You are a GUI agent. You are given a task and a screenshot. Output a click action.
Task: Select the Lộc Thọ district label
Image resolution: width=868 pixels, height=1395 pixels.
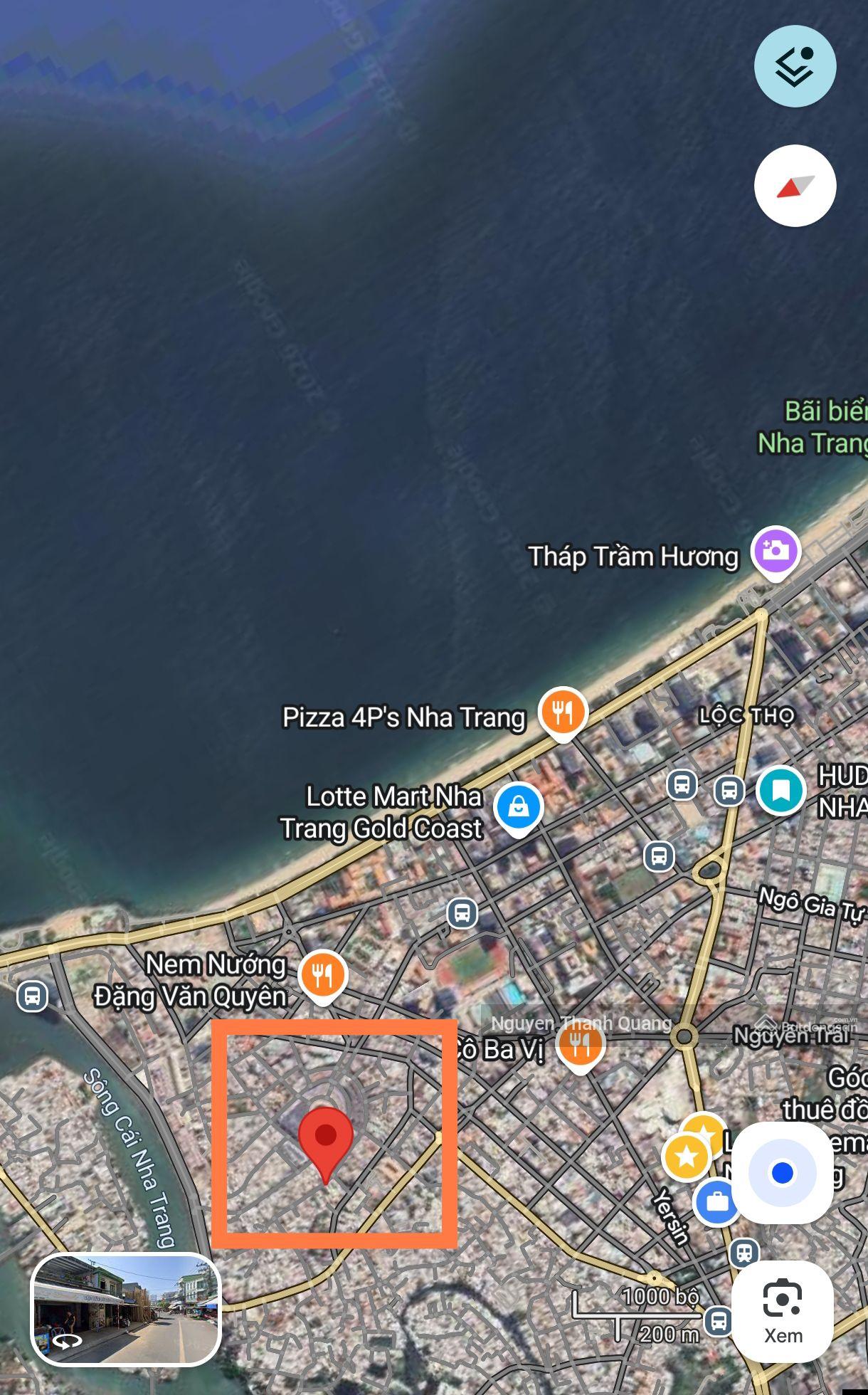tap(746, 715)
